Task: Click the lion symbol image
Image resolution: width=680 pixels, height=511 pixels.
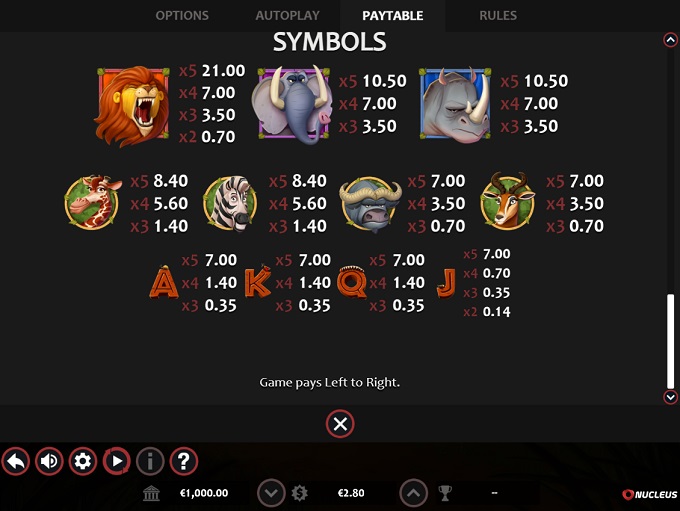Action: pos(132,106)
